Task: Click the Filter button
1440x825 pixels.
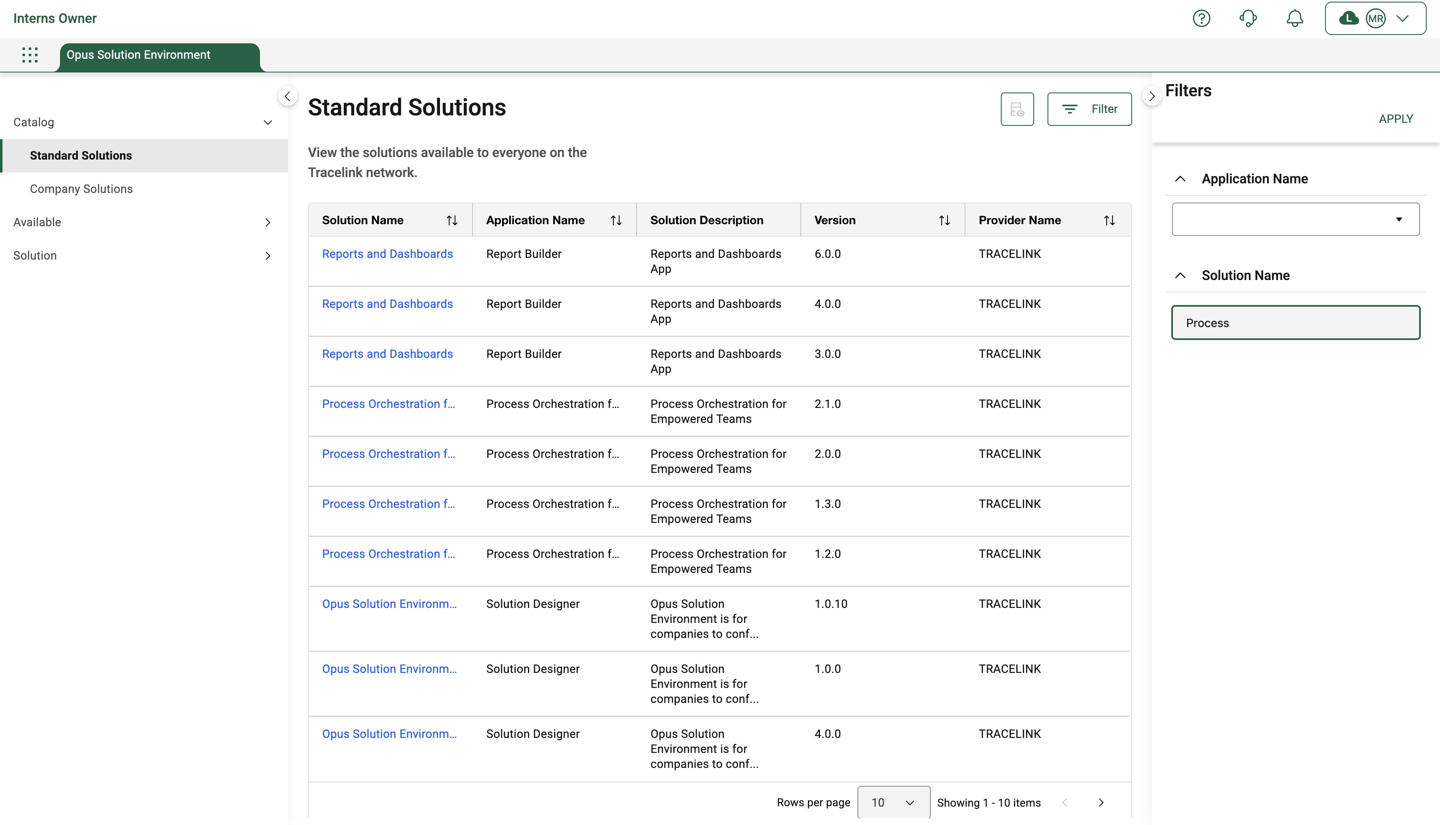Action: [x=1089, y=109]
